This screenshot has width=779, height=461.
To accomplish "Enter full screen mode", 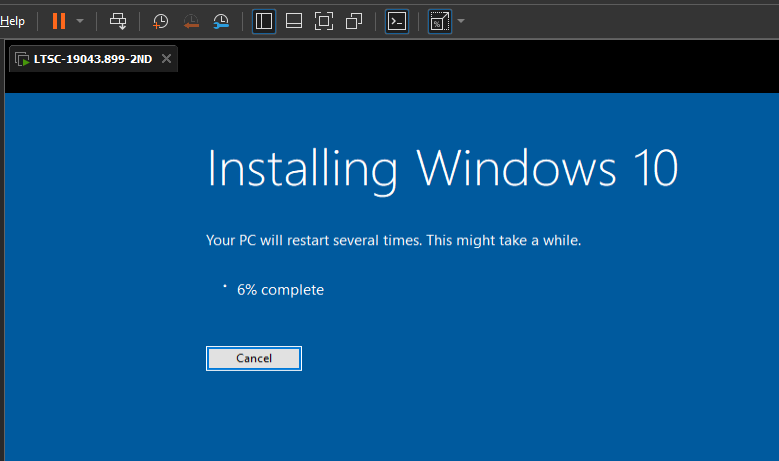I will [x=324, y=21].
